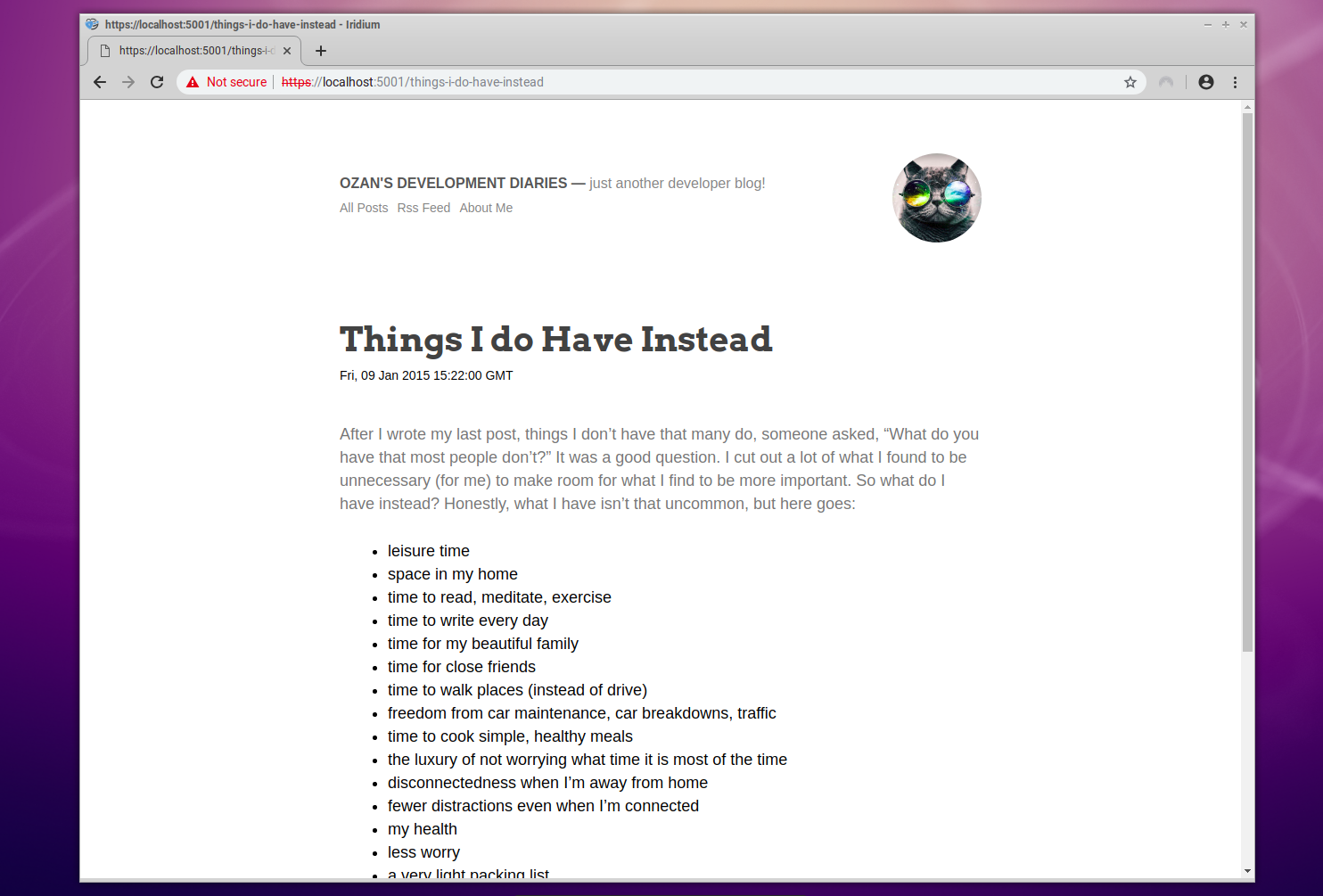
Task: Click Ozan's Development Diaries blog title
Action: [453, 183]
